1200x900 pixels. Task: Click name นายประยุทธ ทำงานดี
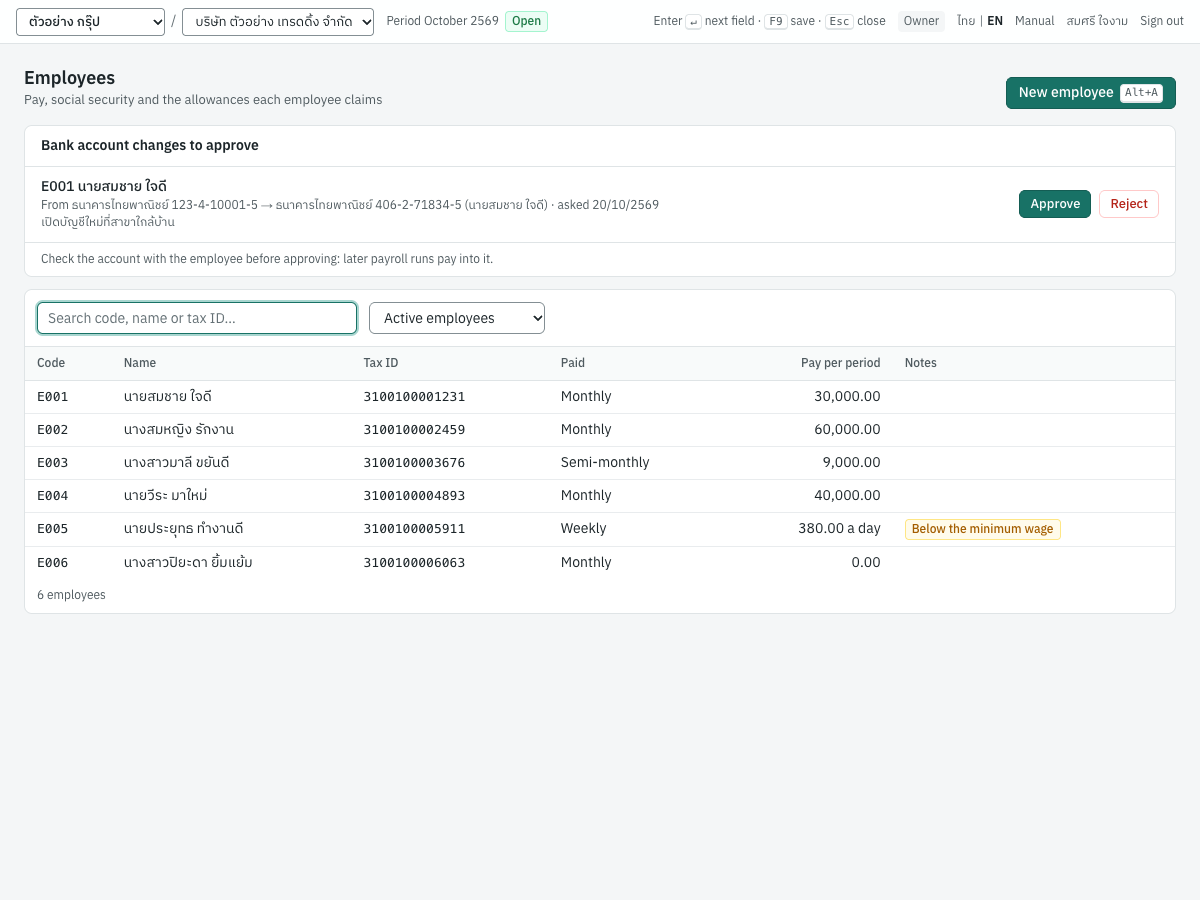(184, 529)
